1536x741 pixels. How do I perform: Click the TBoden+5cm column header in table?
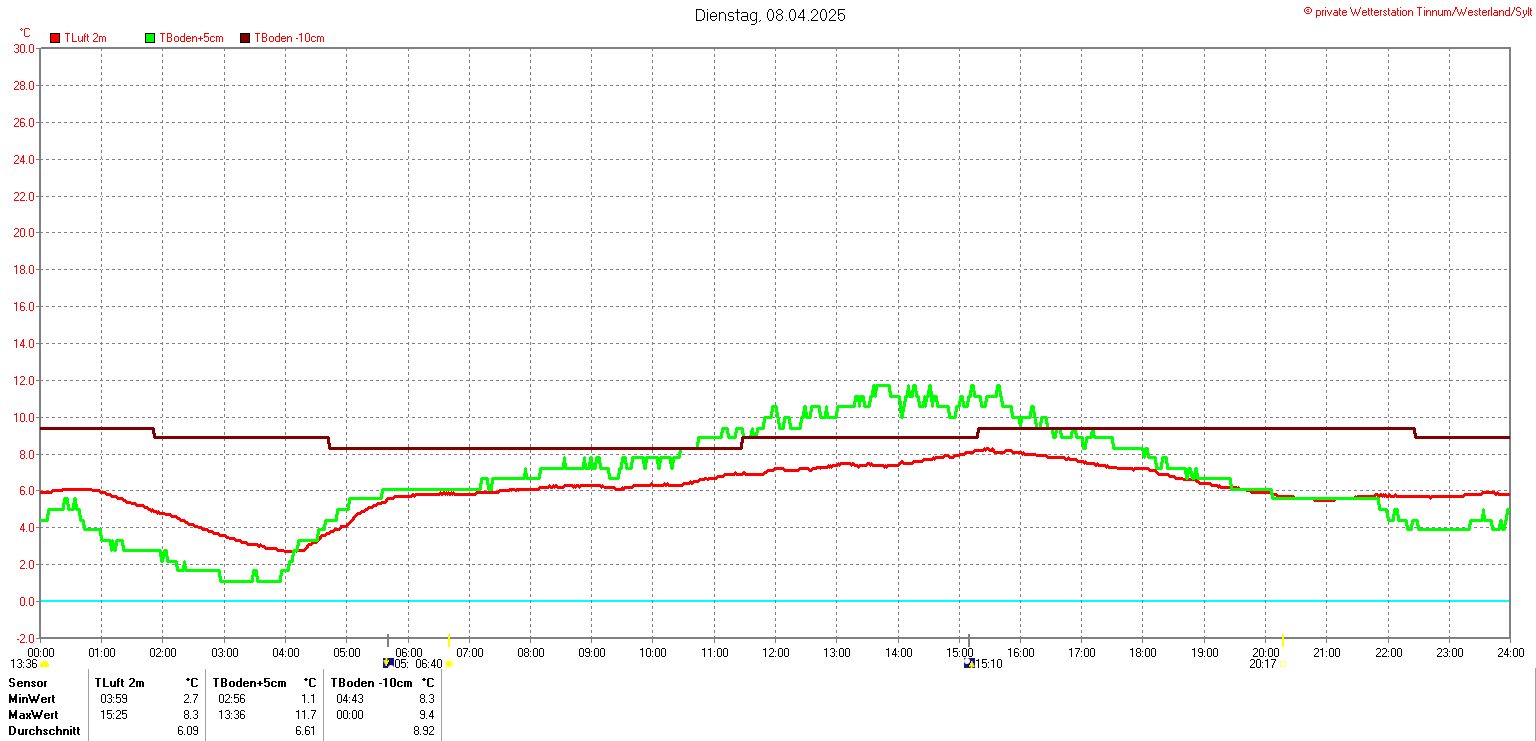pos(249,683)
